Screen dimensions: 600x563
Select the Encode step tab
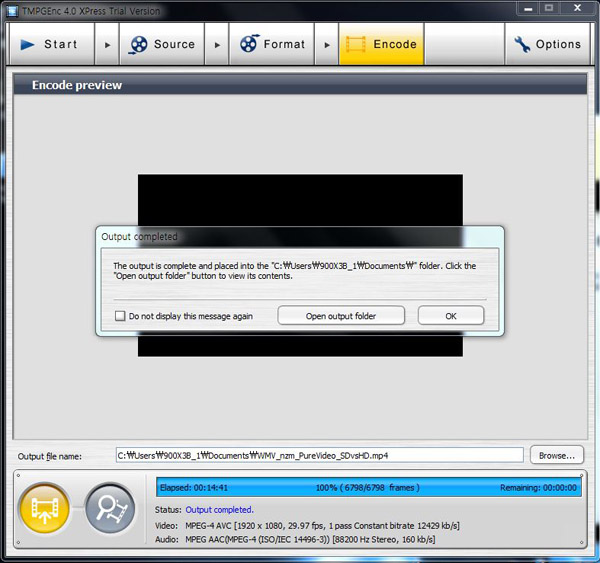click(382, 44)
